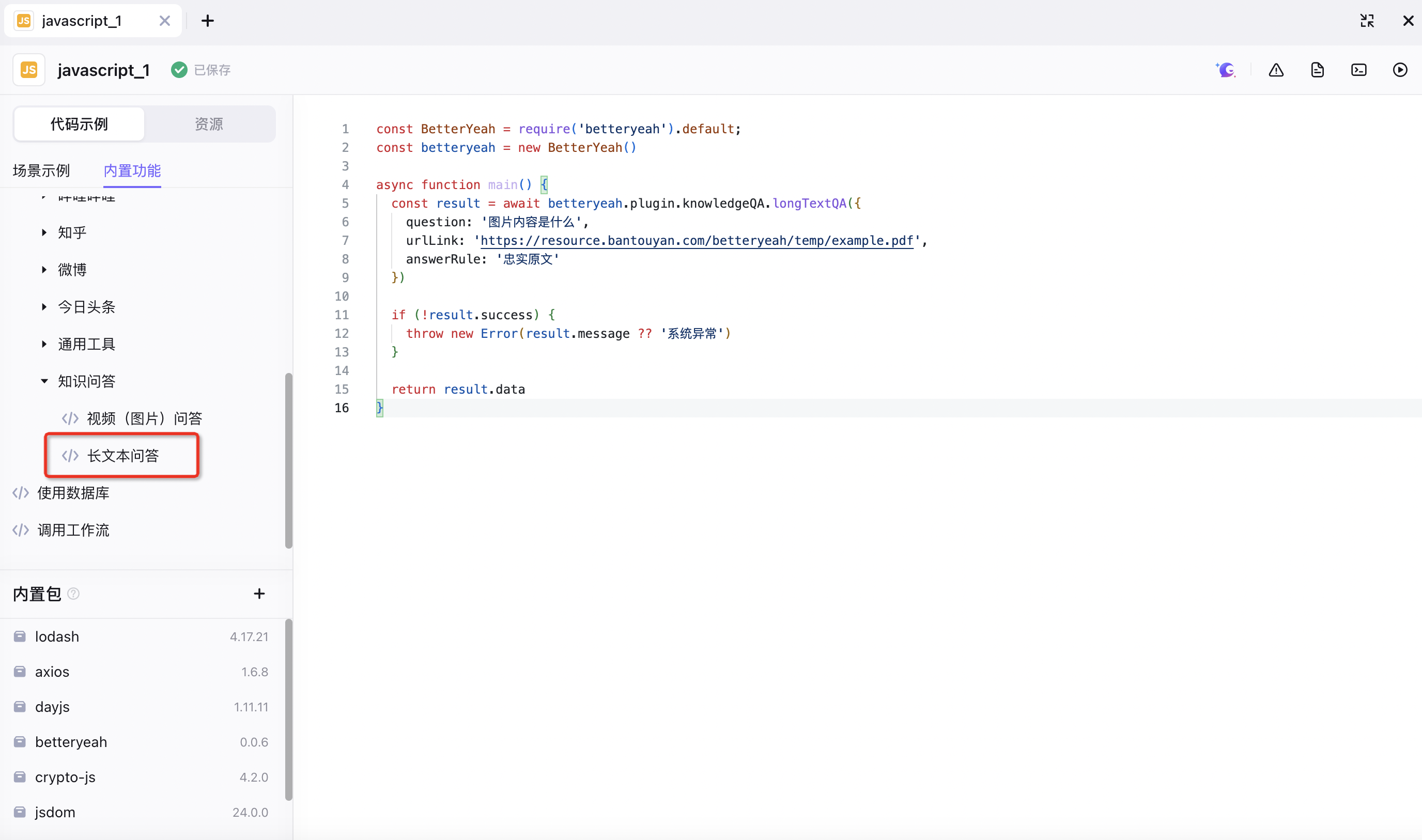Image resolution: width=1422 pixels, height=840 pixels.
Task: Click '忠实原文' string in code line 8
Action: (x=528, y=259)
